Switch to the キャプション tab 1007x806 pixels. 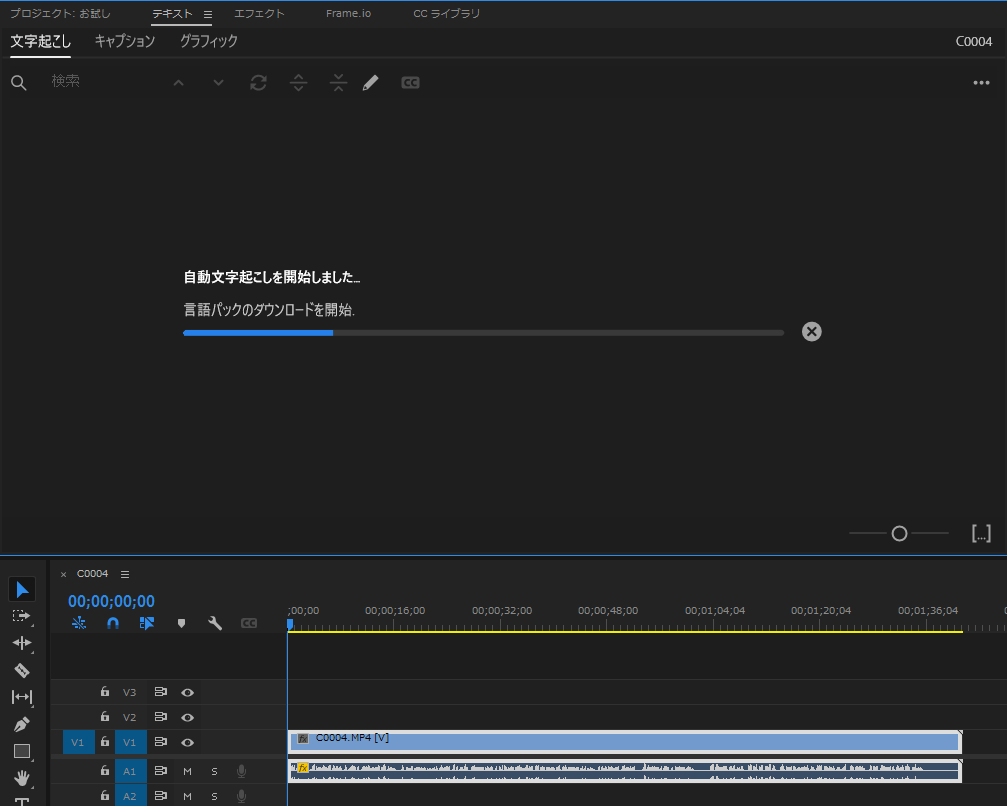click(x=123, y=42)
